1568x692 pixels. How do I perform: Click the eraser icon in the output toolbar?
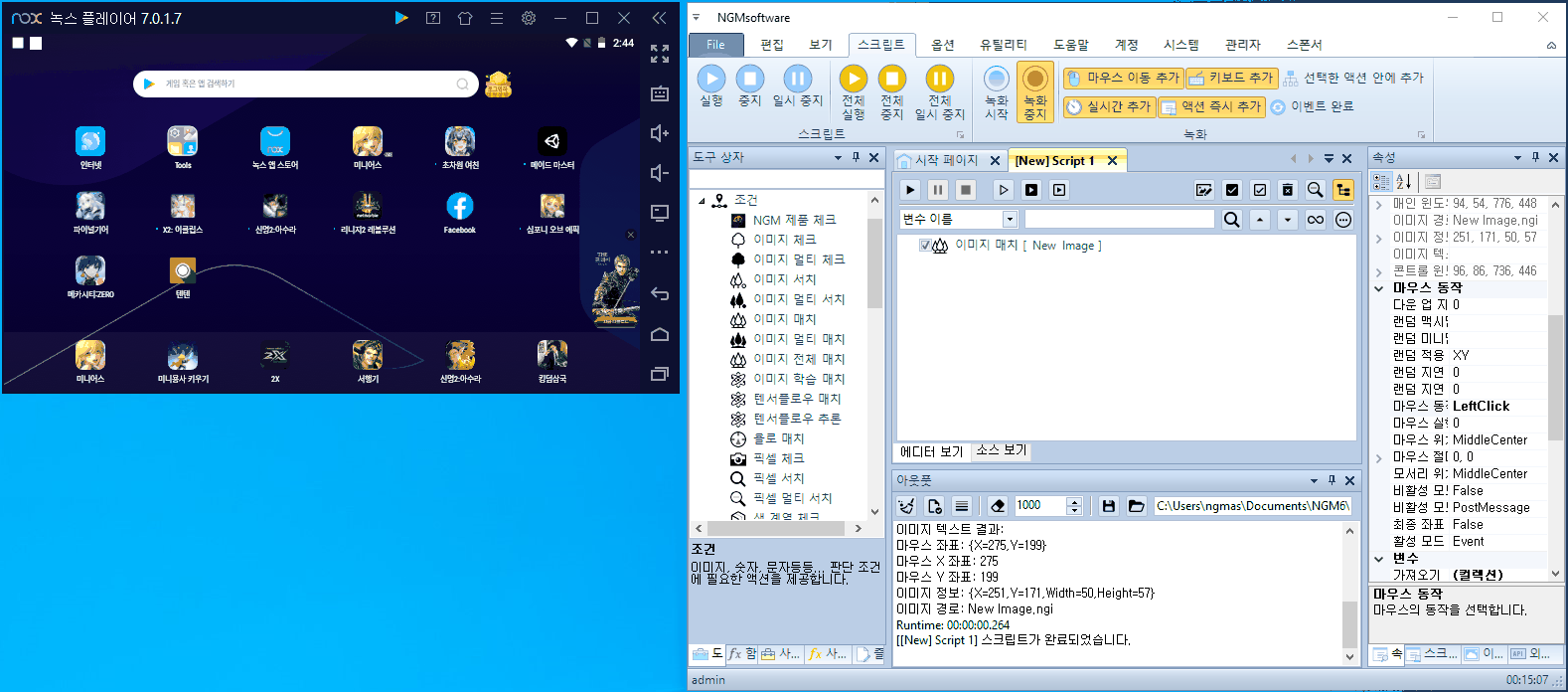999,506
